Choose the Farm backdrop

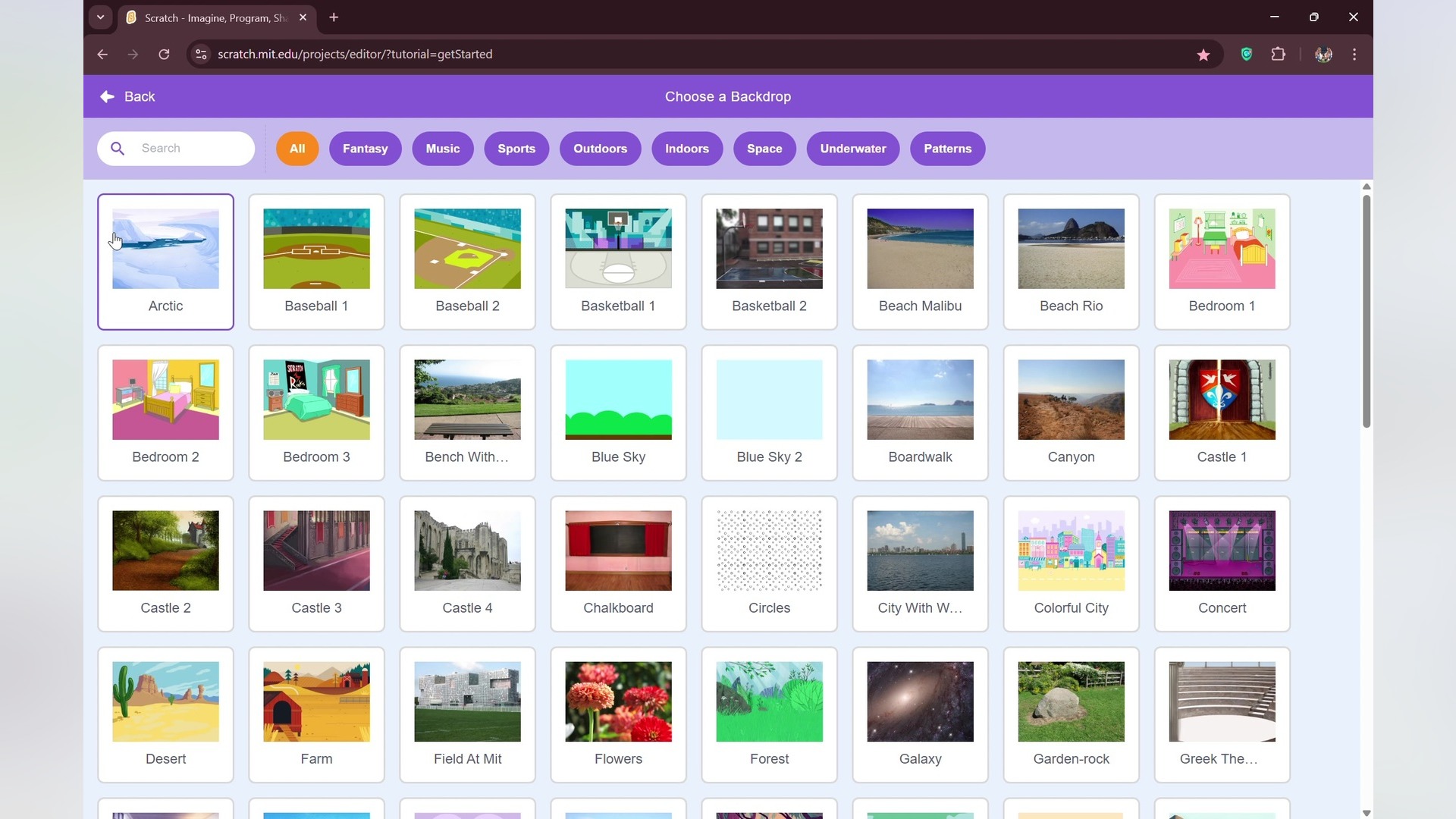pyautogui.click(x=316, y=714)
